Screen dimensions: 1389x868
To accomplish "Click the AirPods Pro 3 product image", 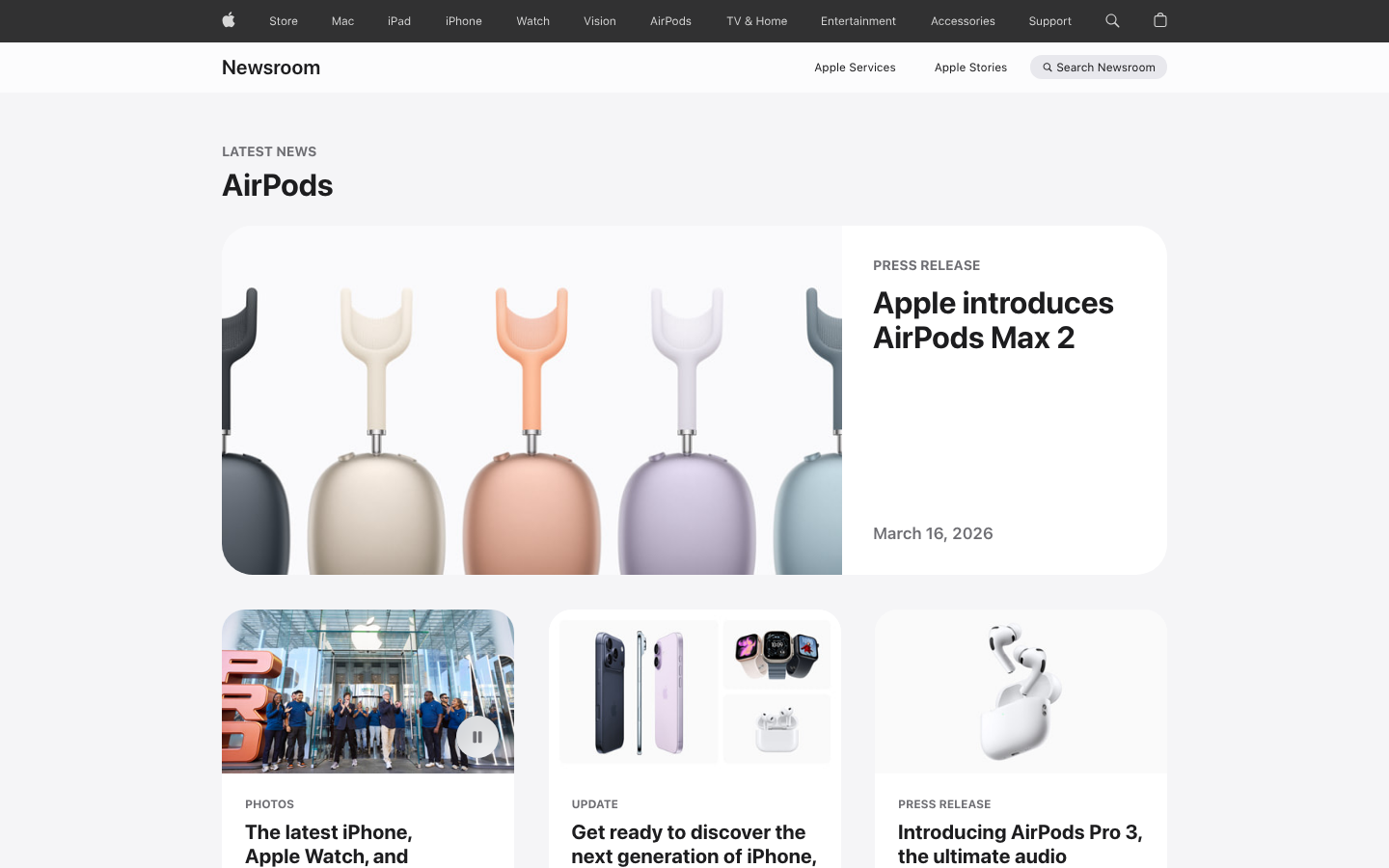I will [1021, 692].
